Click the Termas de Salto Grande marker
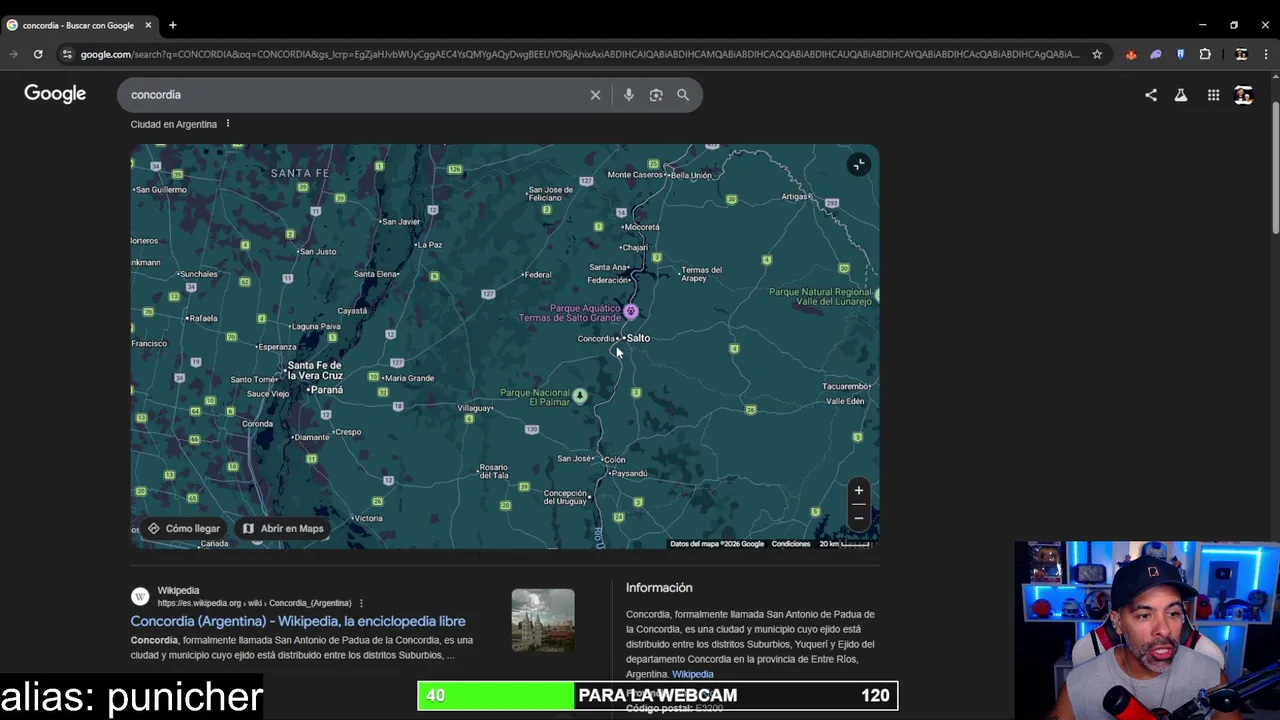 pos(631,312)
